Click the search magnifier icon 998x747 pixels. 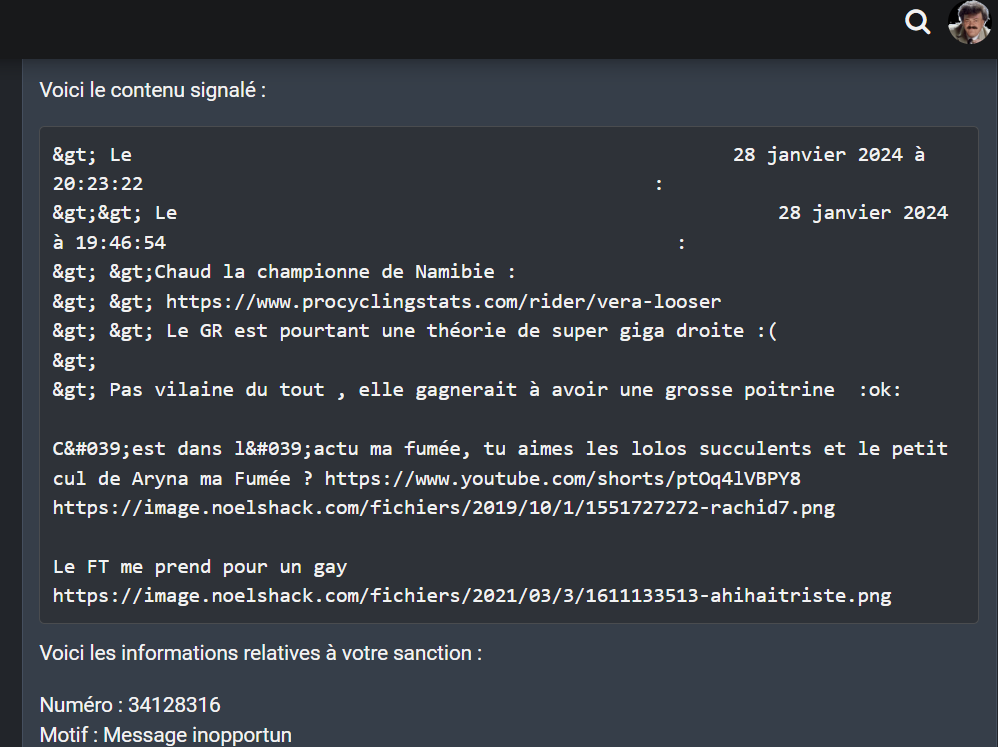pyautogui.click(x=917, y=22)
